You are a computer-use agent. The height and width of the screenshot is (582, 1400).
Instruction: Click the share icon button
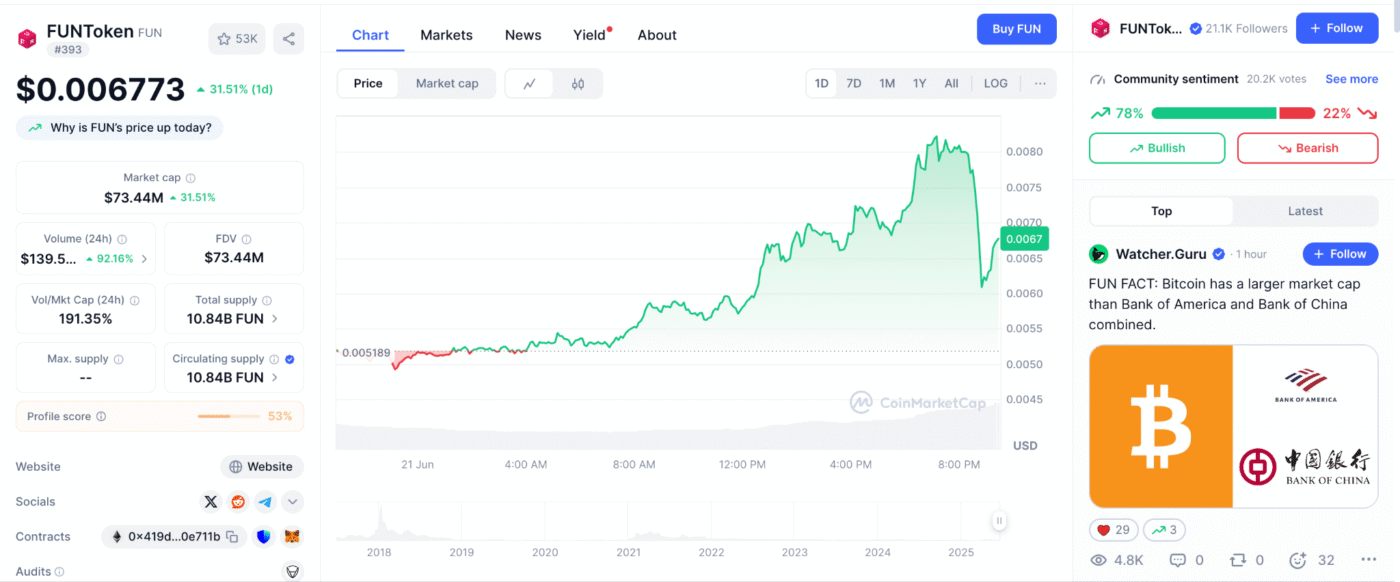[288, 39]
